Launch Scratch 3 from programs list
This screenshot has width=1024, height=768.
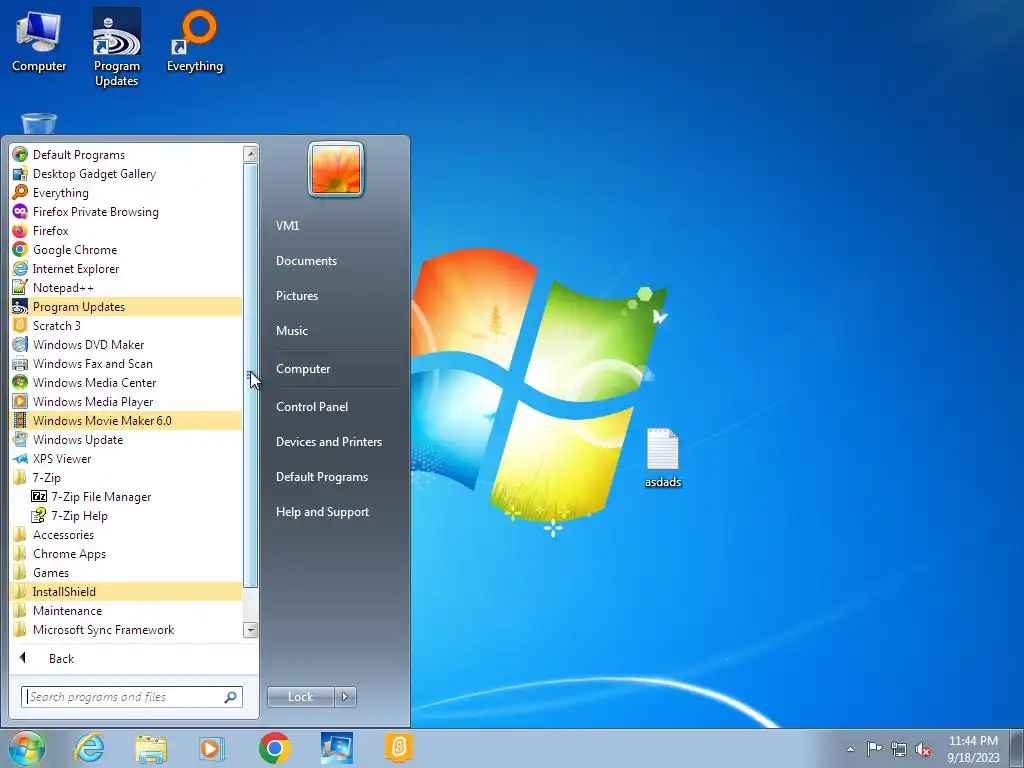(x=126, y=325)
